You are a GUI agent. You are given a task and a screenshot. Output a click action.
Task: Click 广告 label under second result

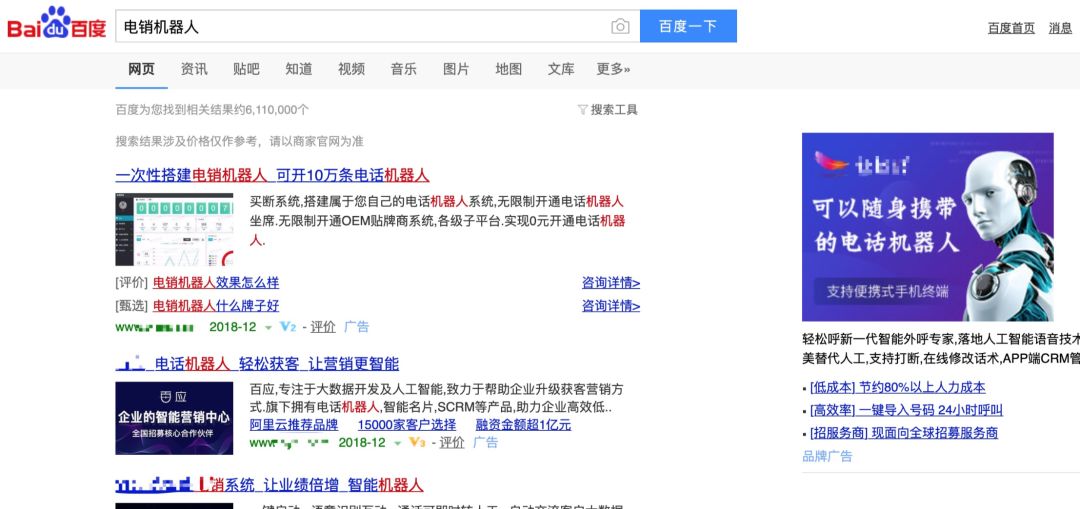[x=486, y=442]
